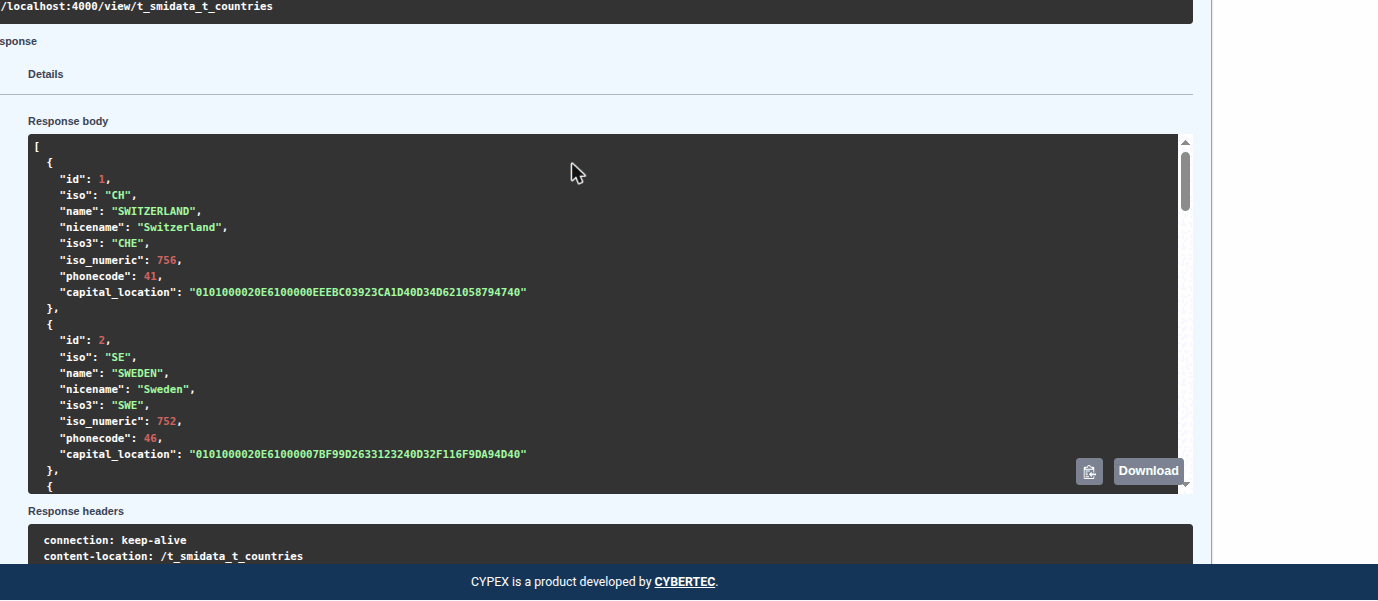The image size is (1378, 601).
Task: Click Sweden's capital_location hex string
Action: (x=358, y=454)
